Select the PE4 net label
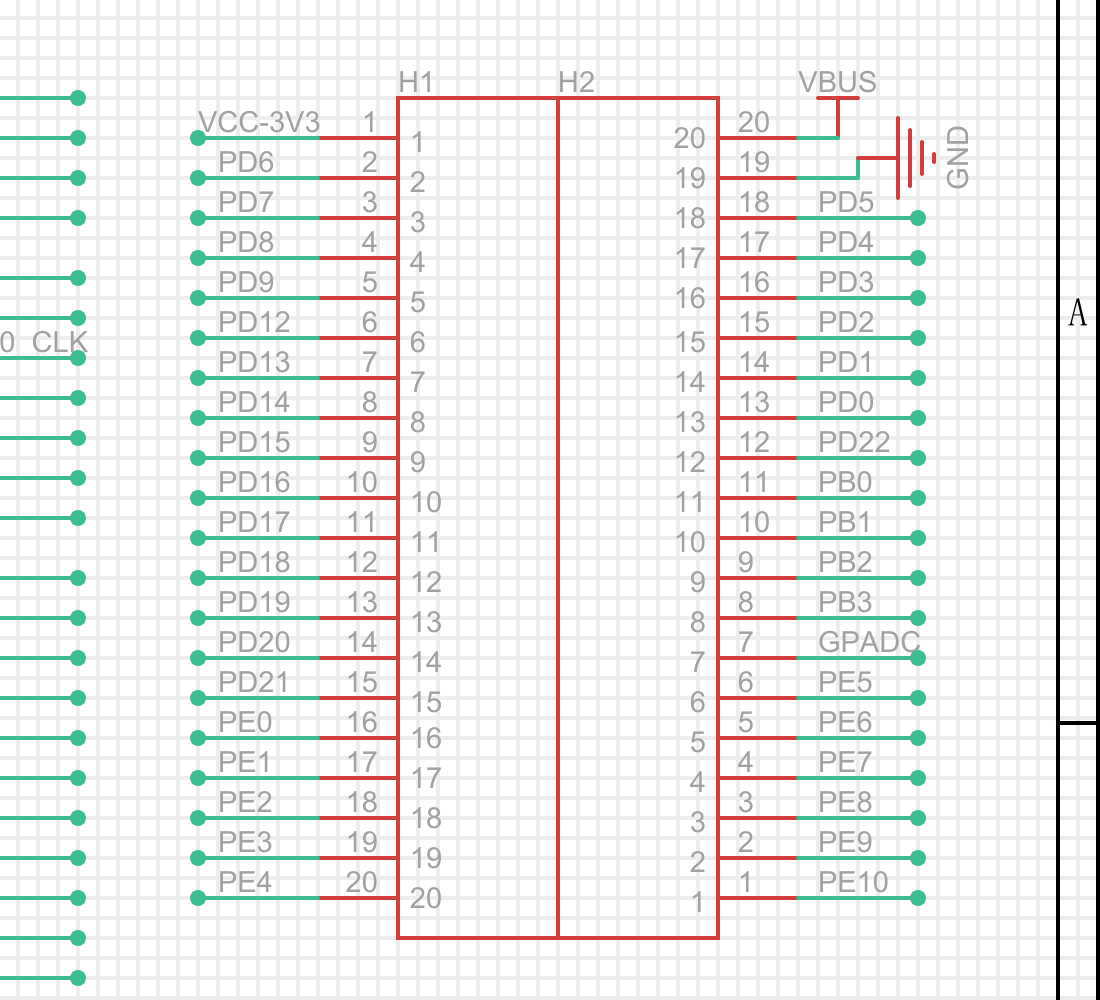Screen dimensions: 1100x1000 click(x=245, y=882)
